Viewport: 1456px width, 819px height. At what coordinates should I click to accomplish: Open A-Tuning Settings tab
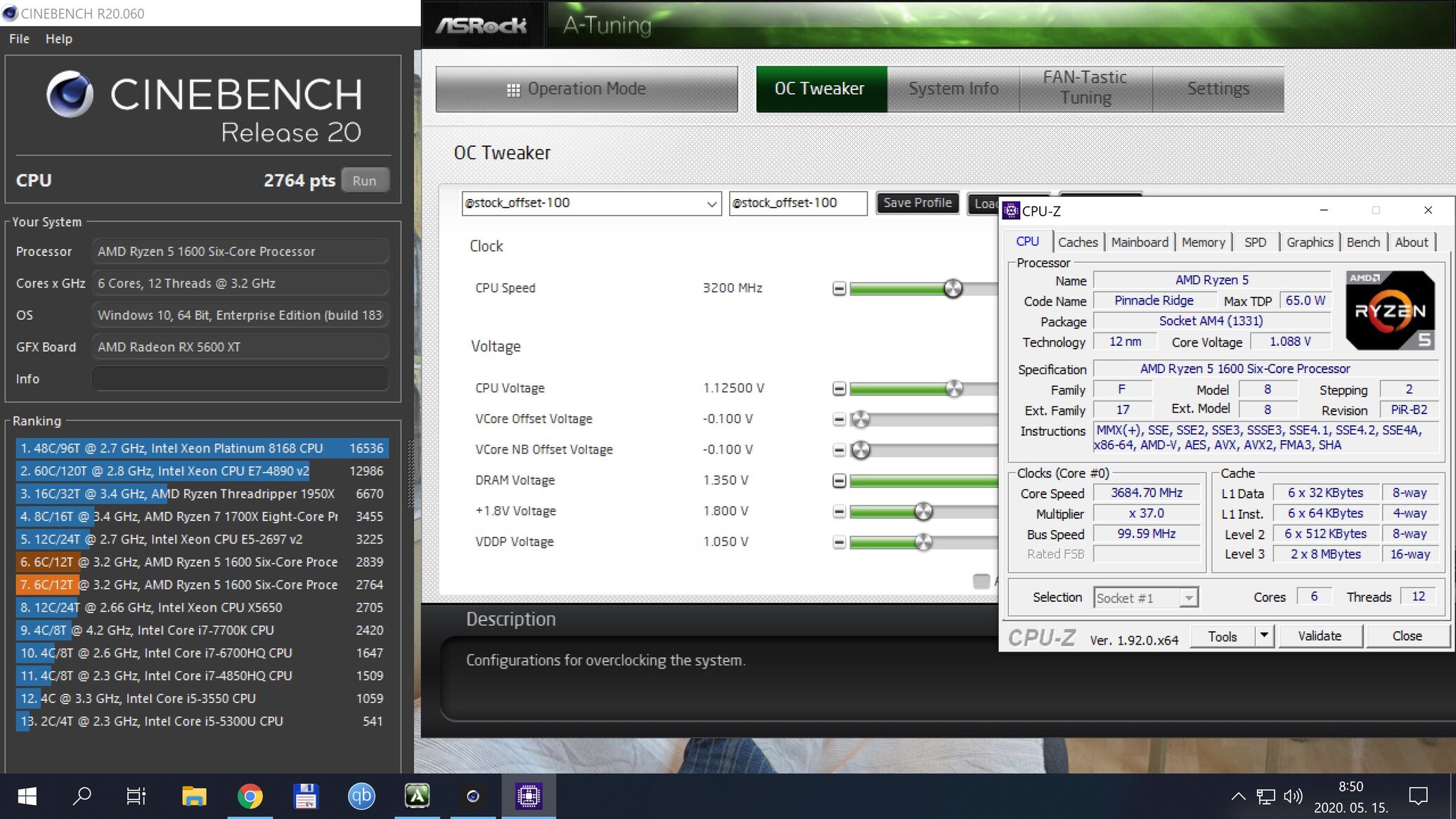tap(1218, 89)
